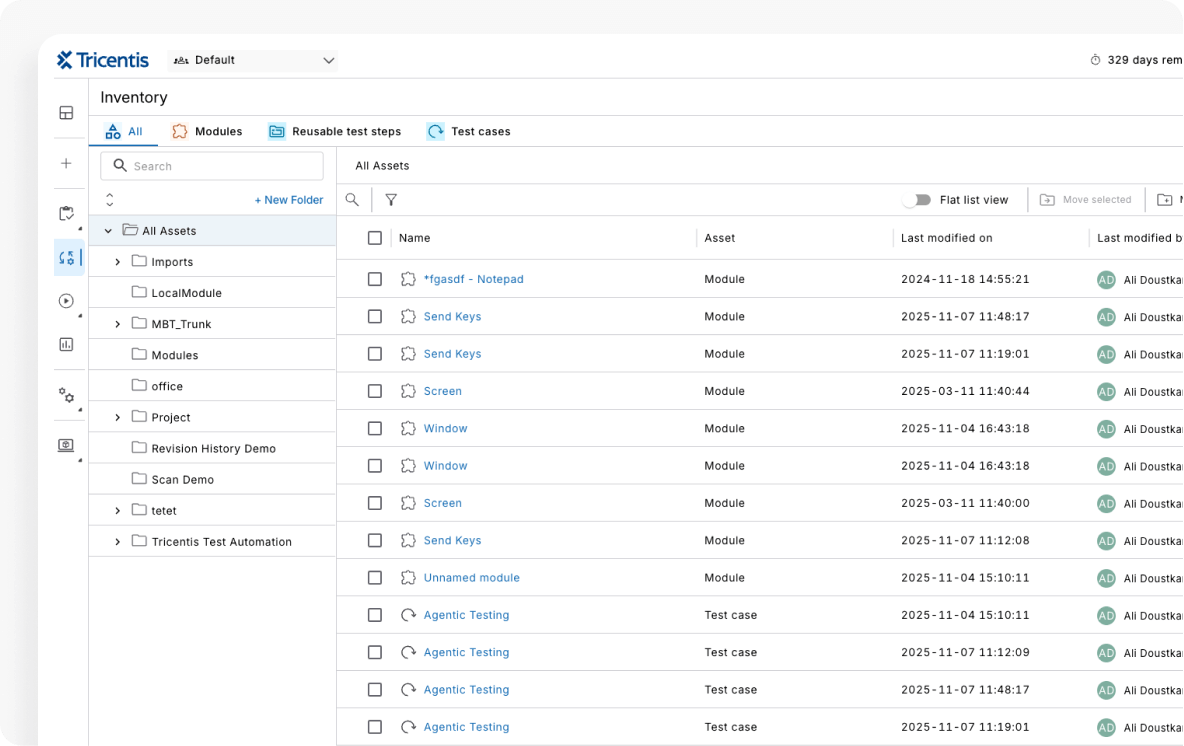Screen dimensions: 1184x746
Task: Open the play/run icon in sidebar
Action: pyautogui.click(x=66, y=301)
